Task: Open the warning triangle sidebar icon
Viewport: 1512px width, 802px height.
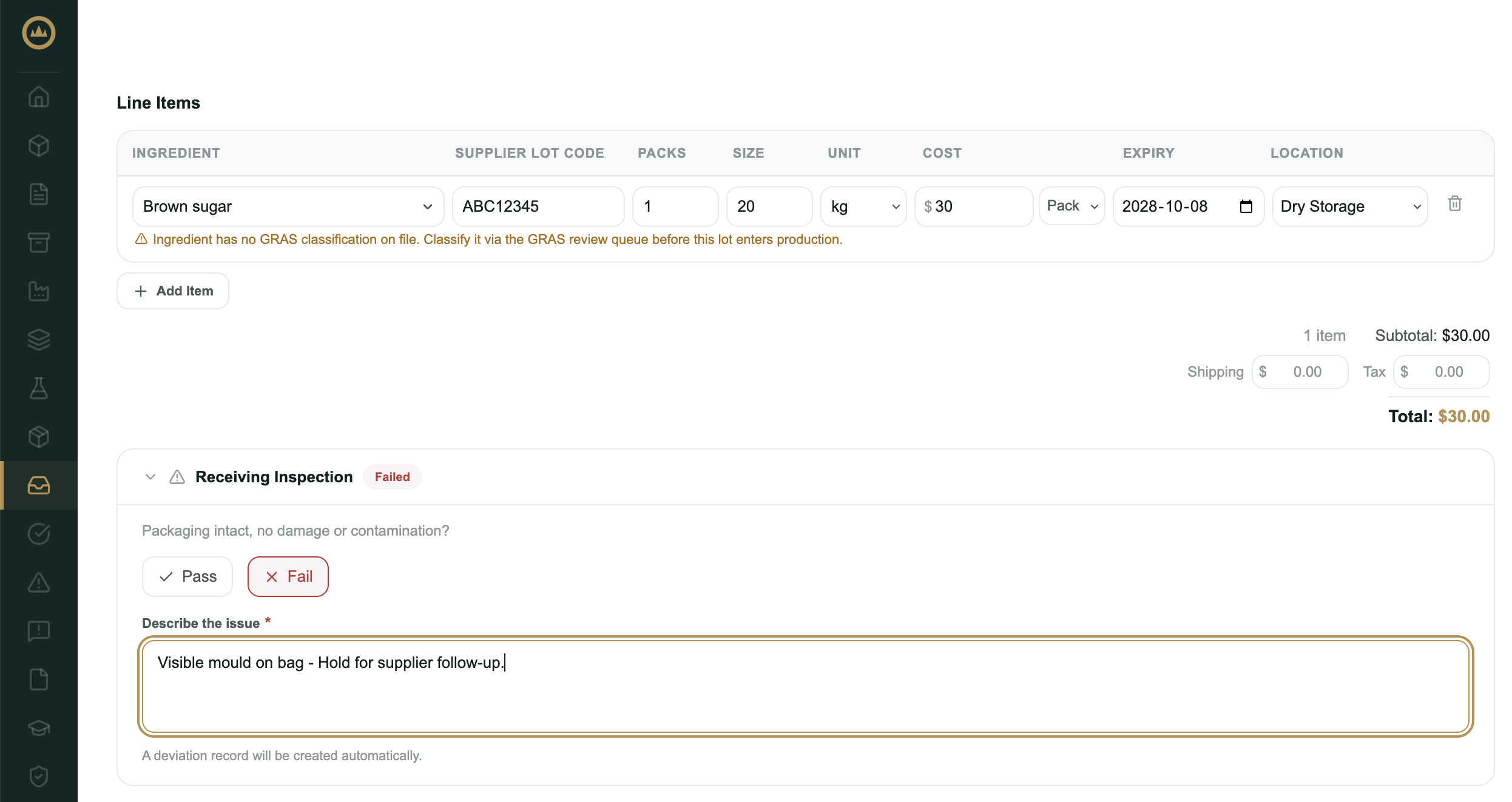Action: tap(39, 582)
